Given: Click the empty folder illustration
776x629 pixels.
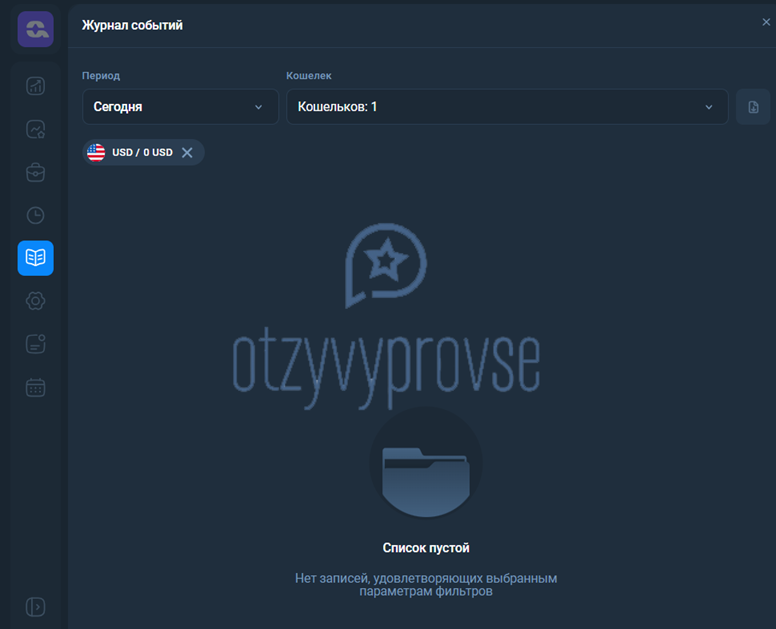Looking at the screenshot, I should coord(426,462).
